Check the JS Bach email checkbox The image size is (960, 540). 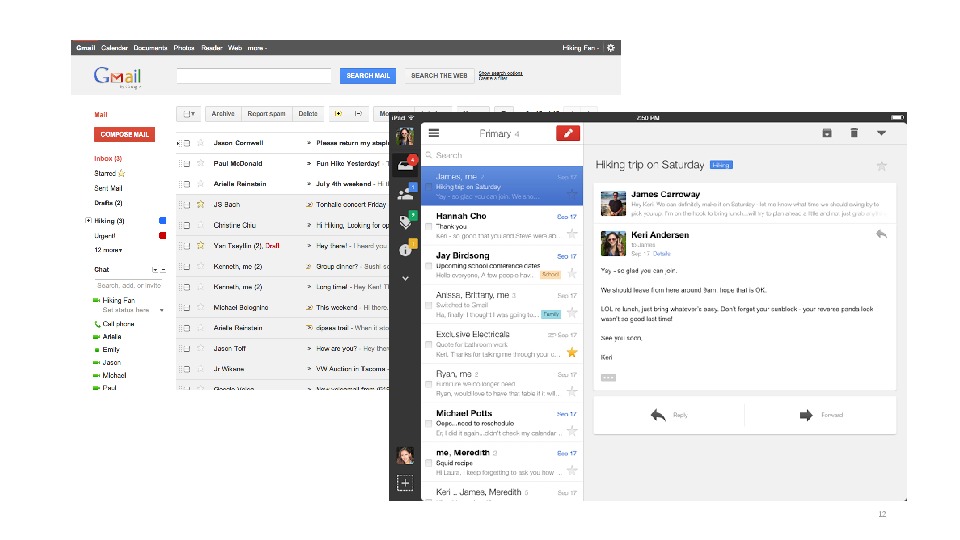pyautogui.click(x=187, y=205)
